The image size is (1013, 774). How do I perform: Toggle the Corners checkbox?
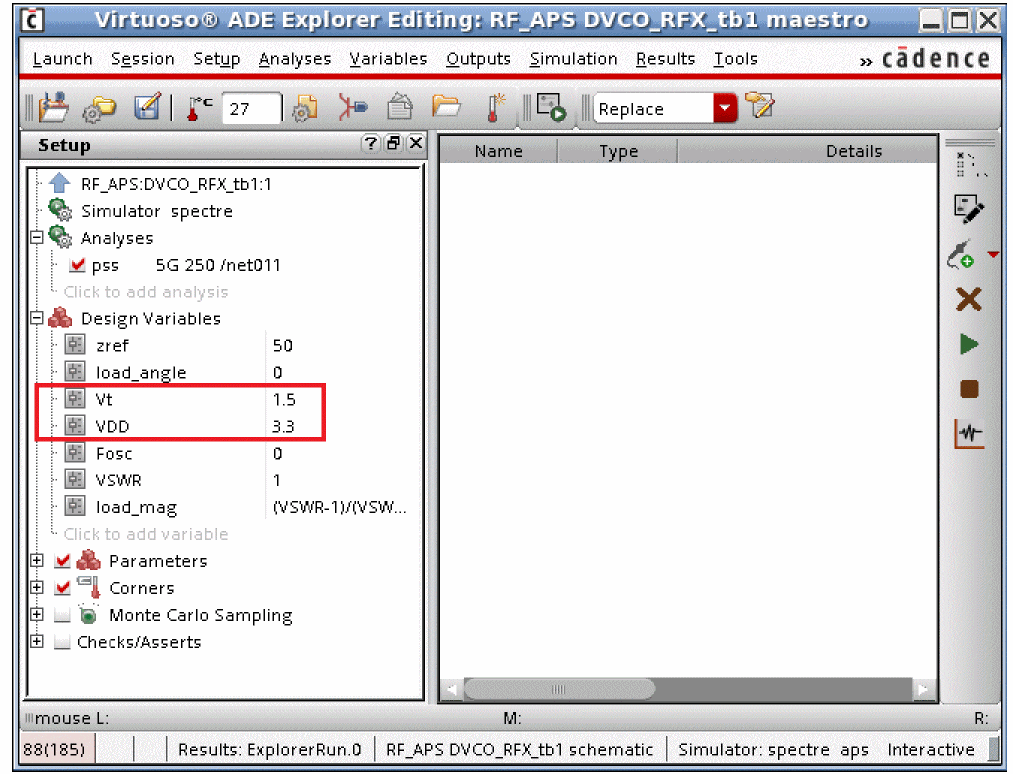click(x=63, y=588)
